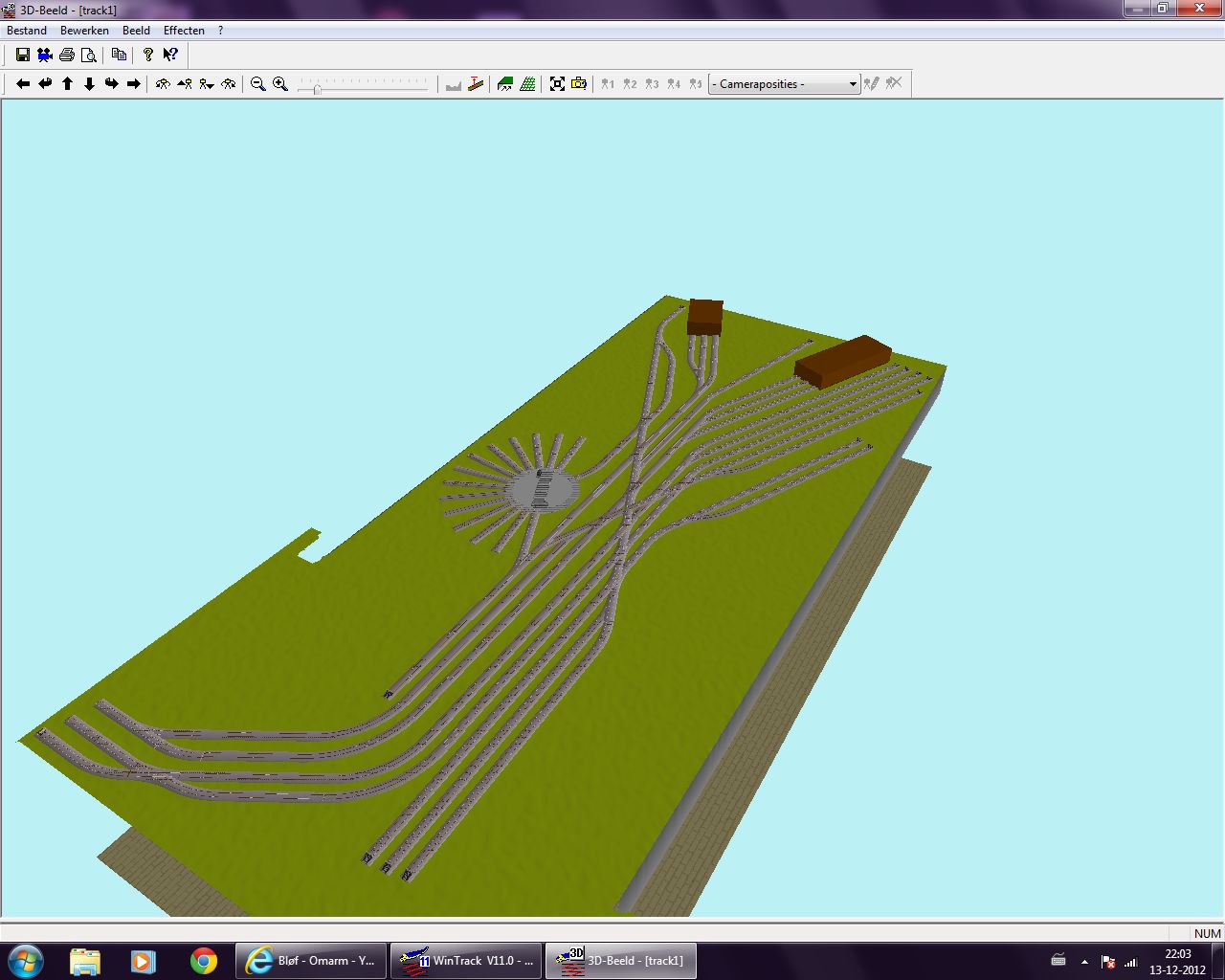
Task: Click the yellow camera icon
Action: (579, 84)
